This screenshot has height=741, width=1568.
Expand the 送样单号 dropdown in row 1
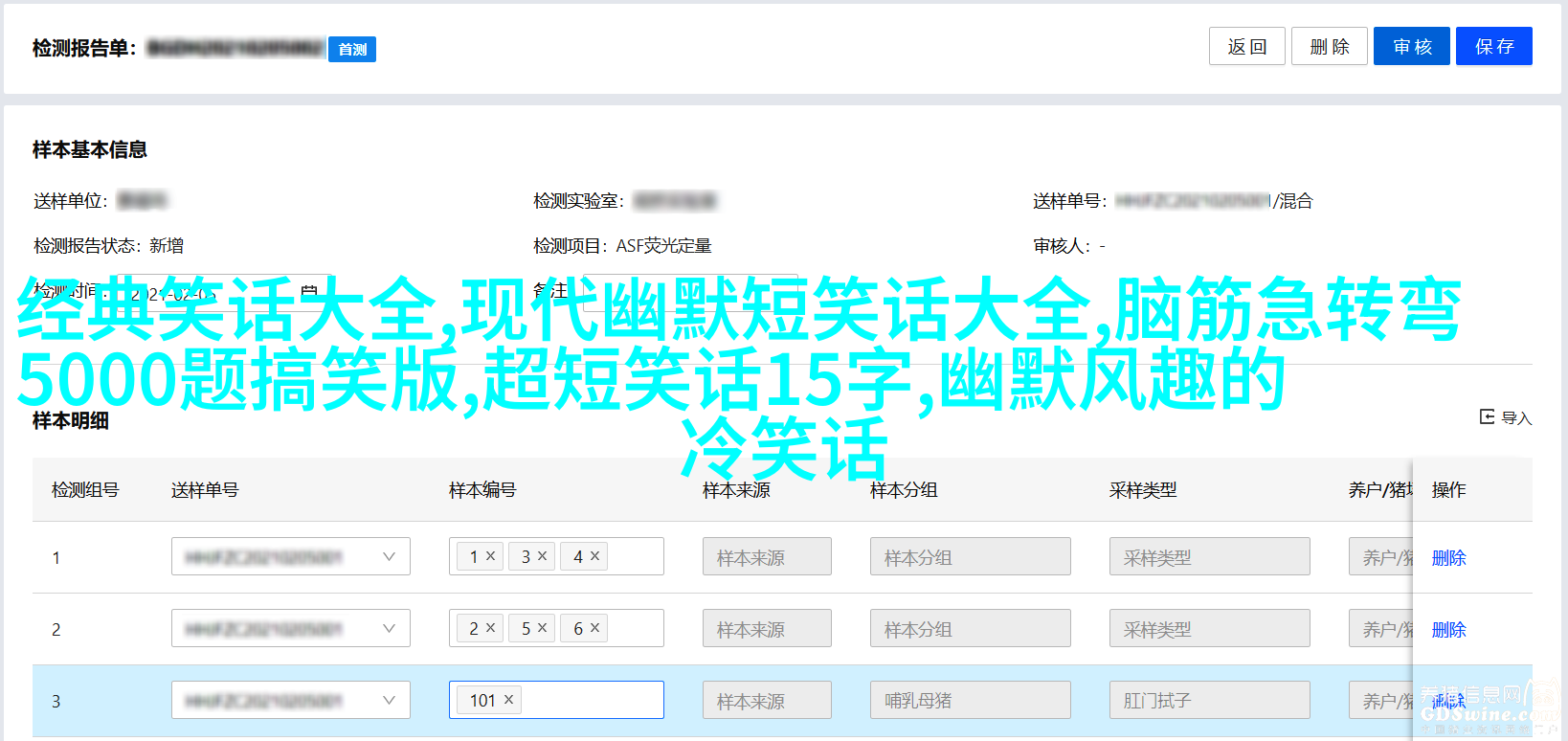388,556
